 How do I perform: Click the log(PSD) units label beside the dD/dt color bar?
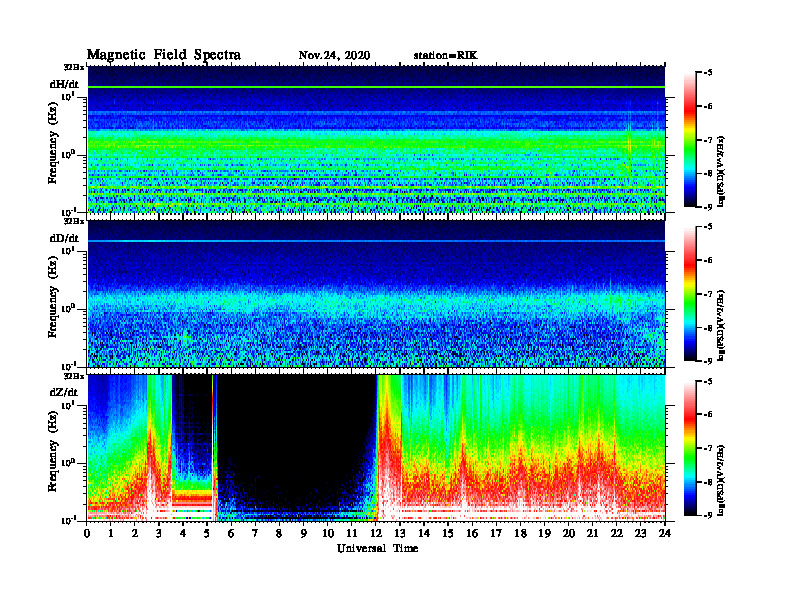[721, 325]
